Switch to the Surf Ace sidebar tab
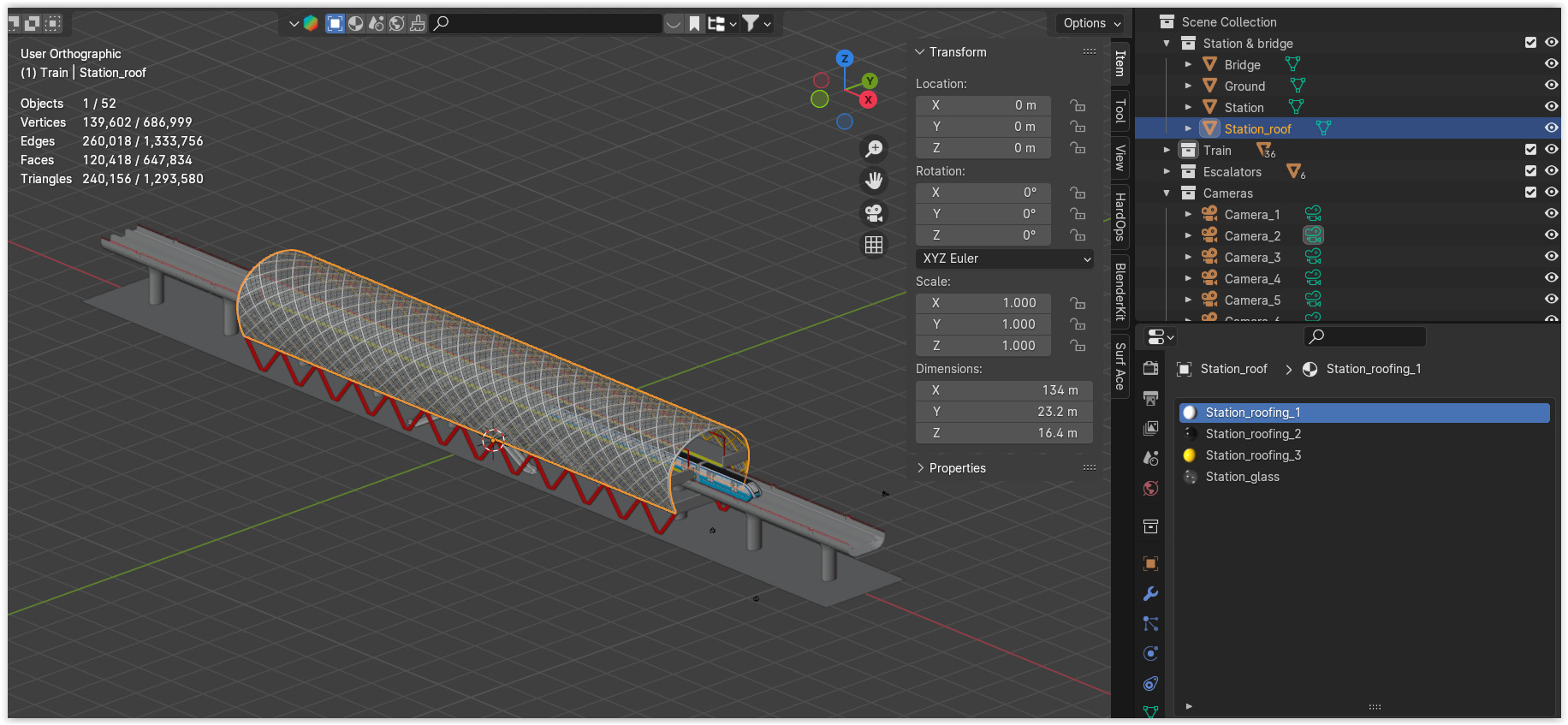The width and height of the screenshot is (1568, 725). [x=1120, y=366]
